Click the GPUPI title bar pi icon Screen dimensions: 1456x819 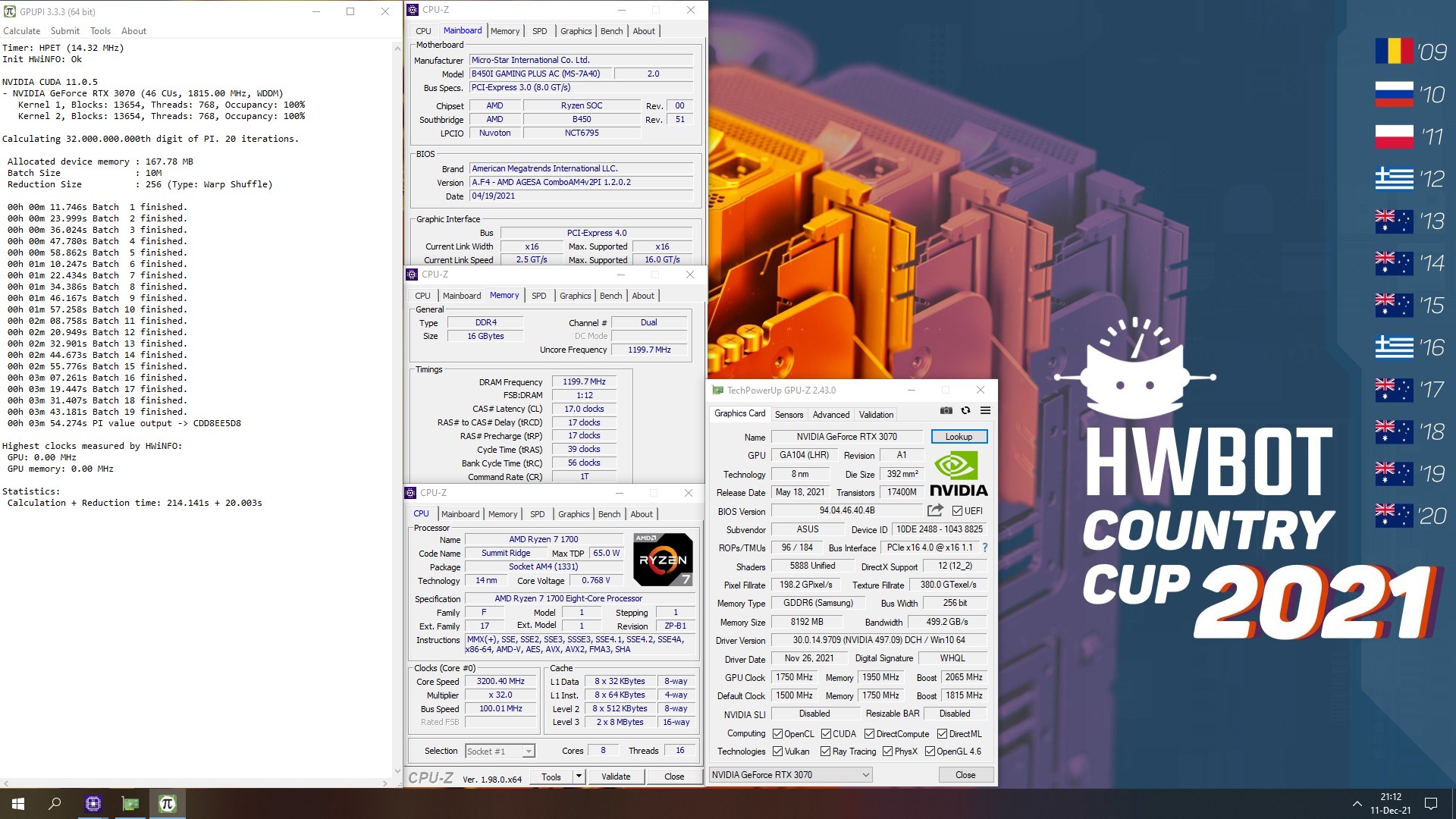(x=10, y=11)
